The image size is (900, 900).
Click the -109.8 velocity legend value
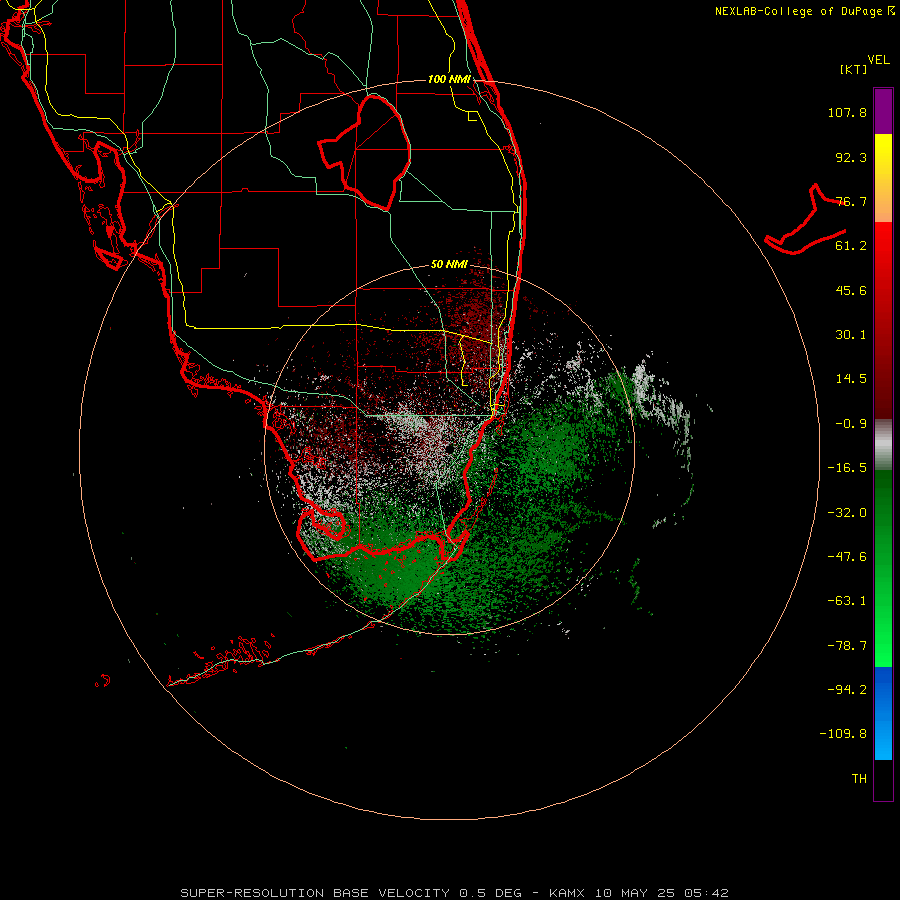click(843, 734)
